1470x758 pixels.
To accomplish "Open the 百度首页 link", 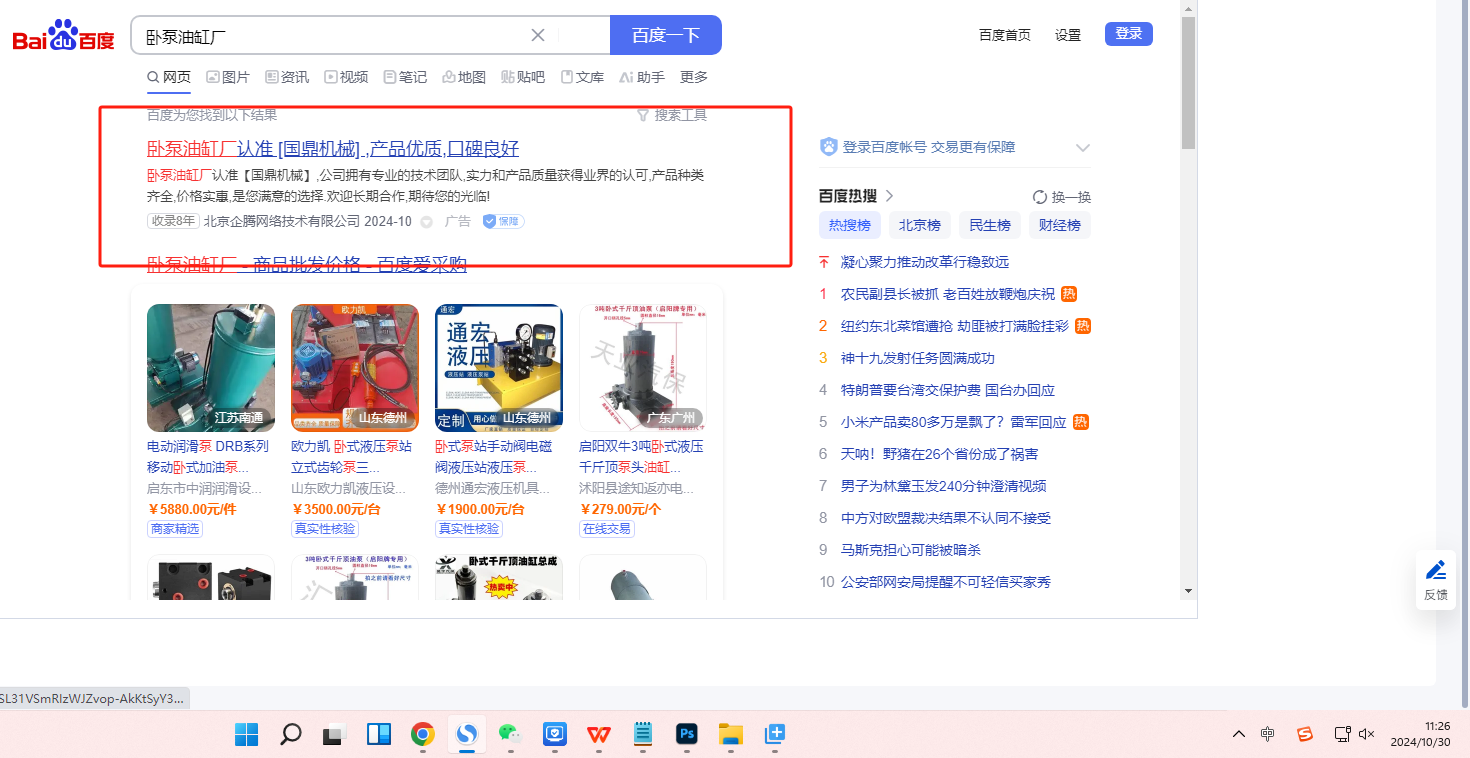I will (x=1005, y=35).
